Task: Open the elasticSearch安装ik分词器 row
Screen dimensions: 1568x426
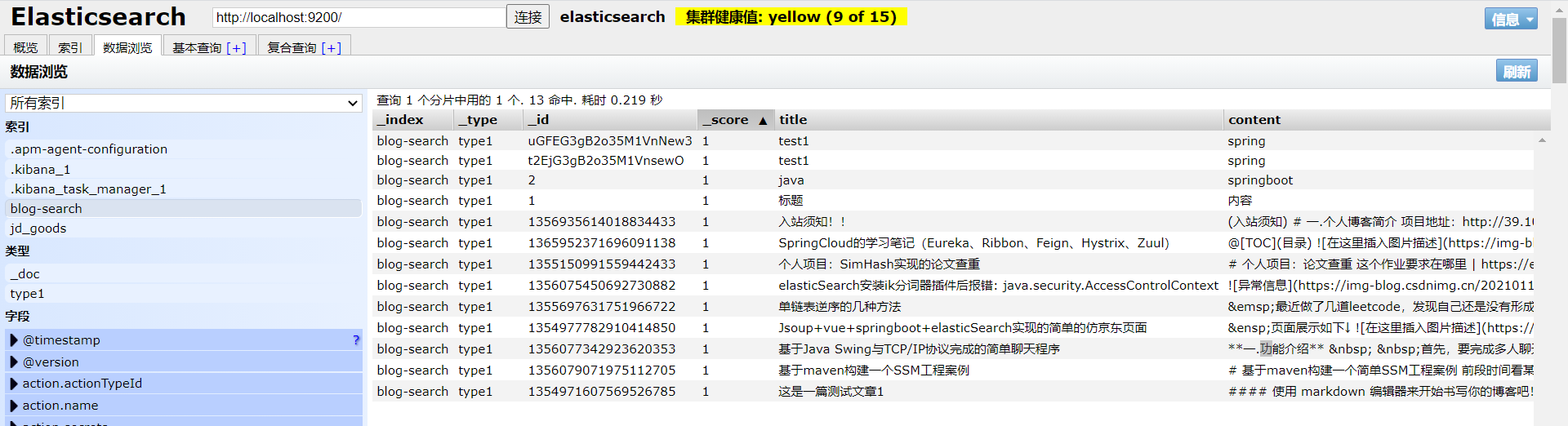Action: click(x=953, y=285)
